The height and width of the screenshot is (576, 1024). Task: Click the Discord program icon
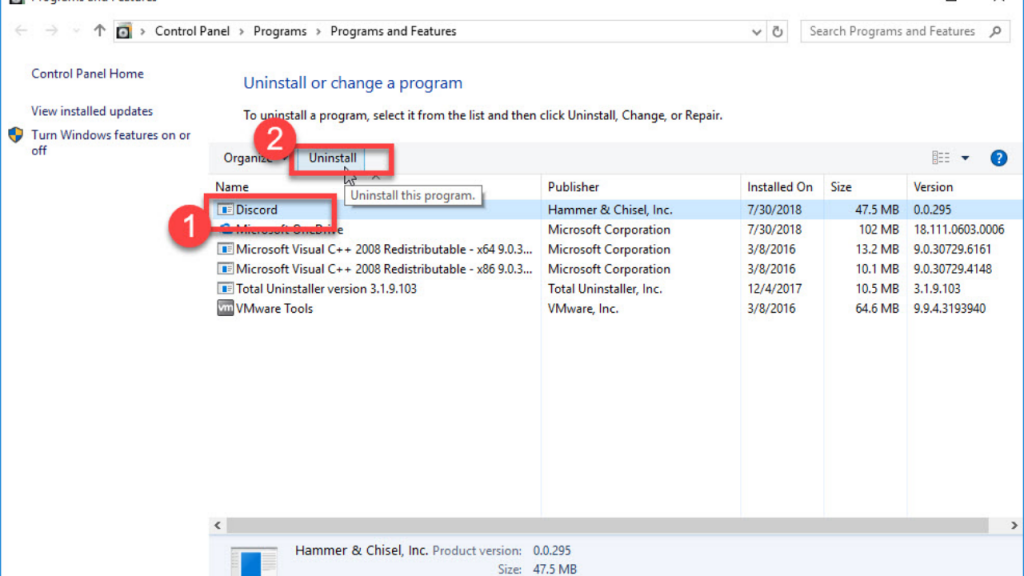tap(225, 210)
